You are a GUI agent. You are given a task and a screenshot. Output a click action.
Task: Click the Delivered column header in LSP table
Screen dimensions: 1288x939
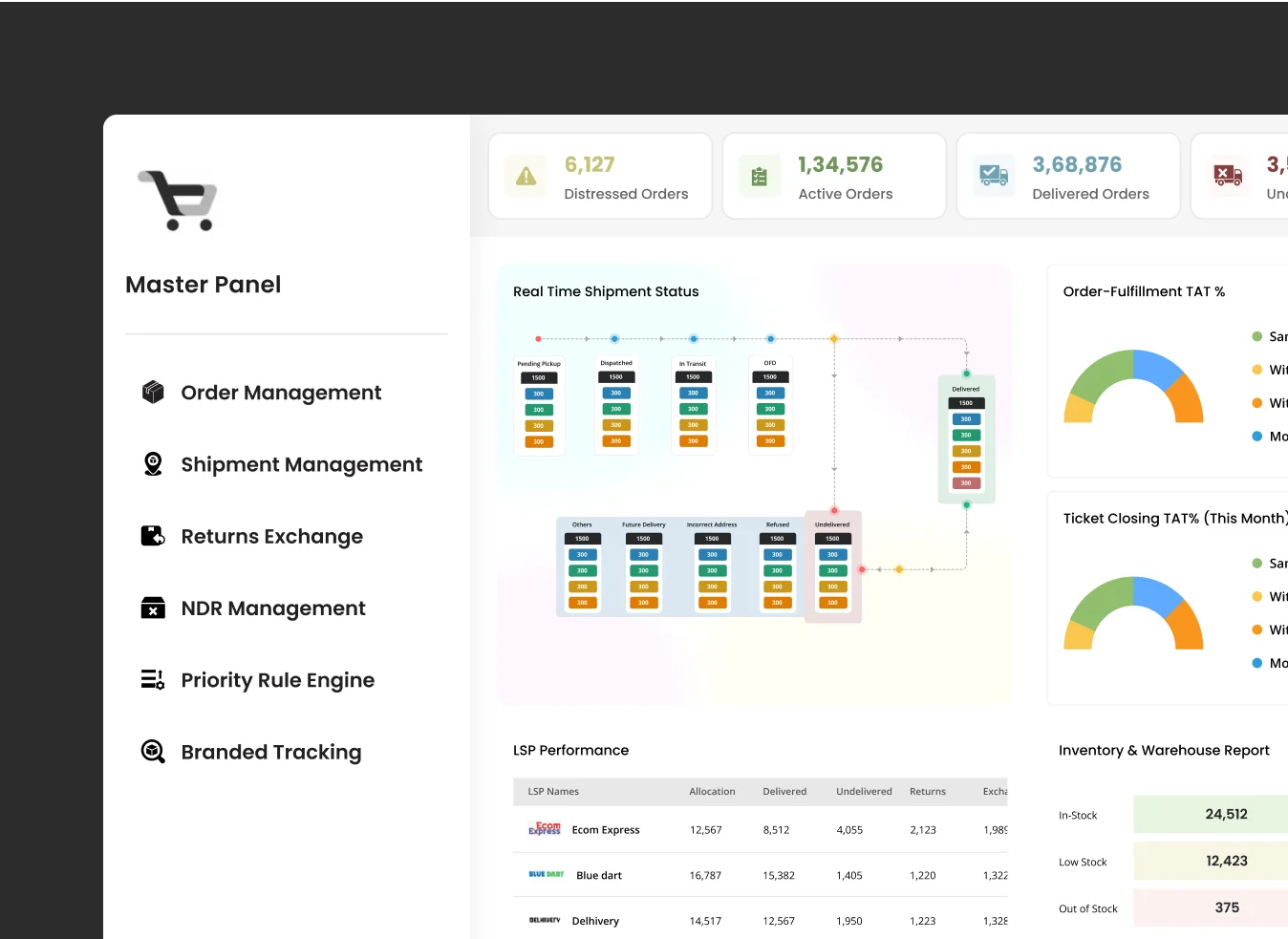click(784, 791)
